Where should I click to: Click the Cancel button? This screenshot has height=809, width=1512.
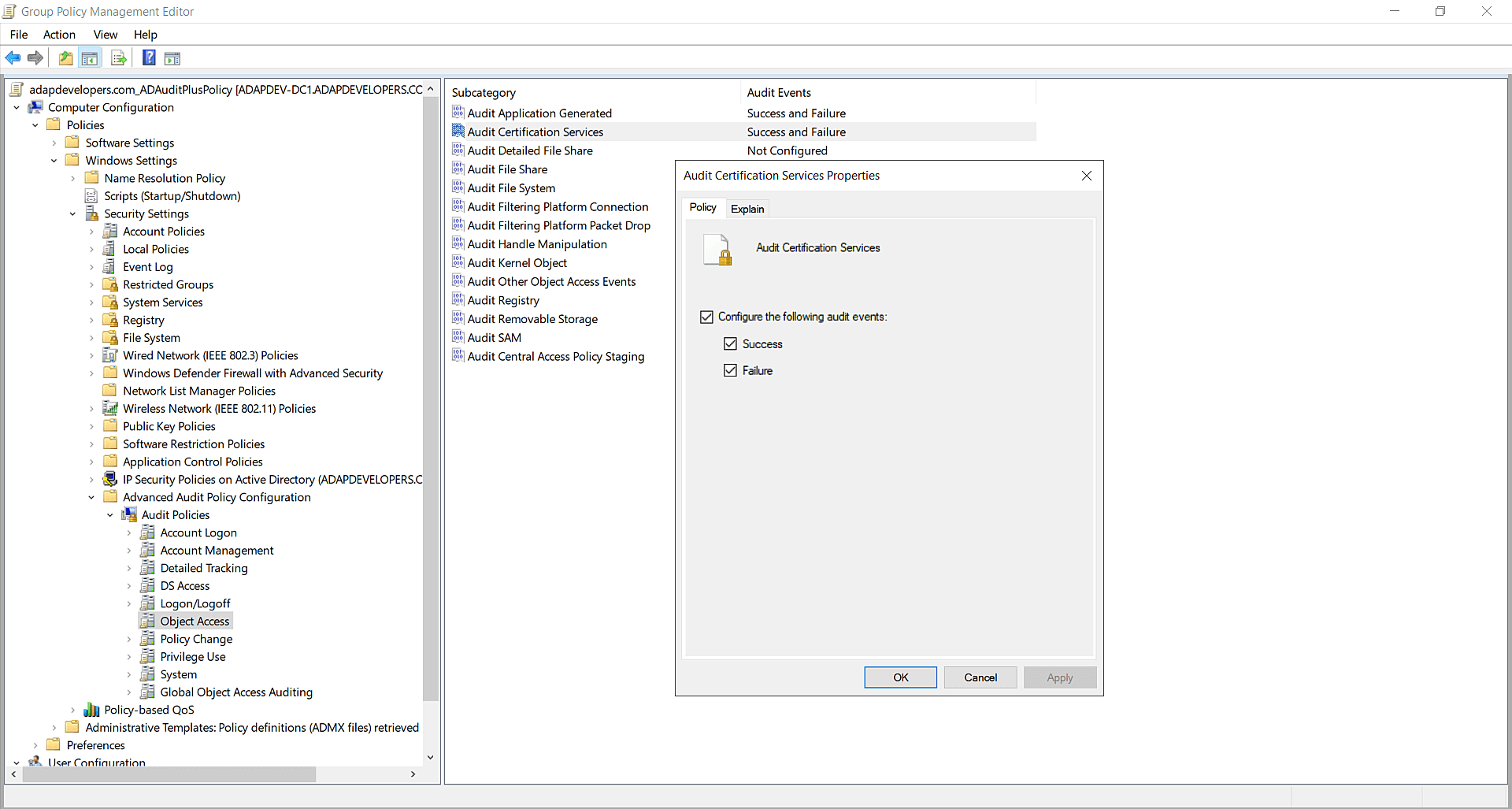click(980, 677)
